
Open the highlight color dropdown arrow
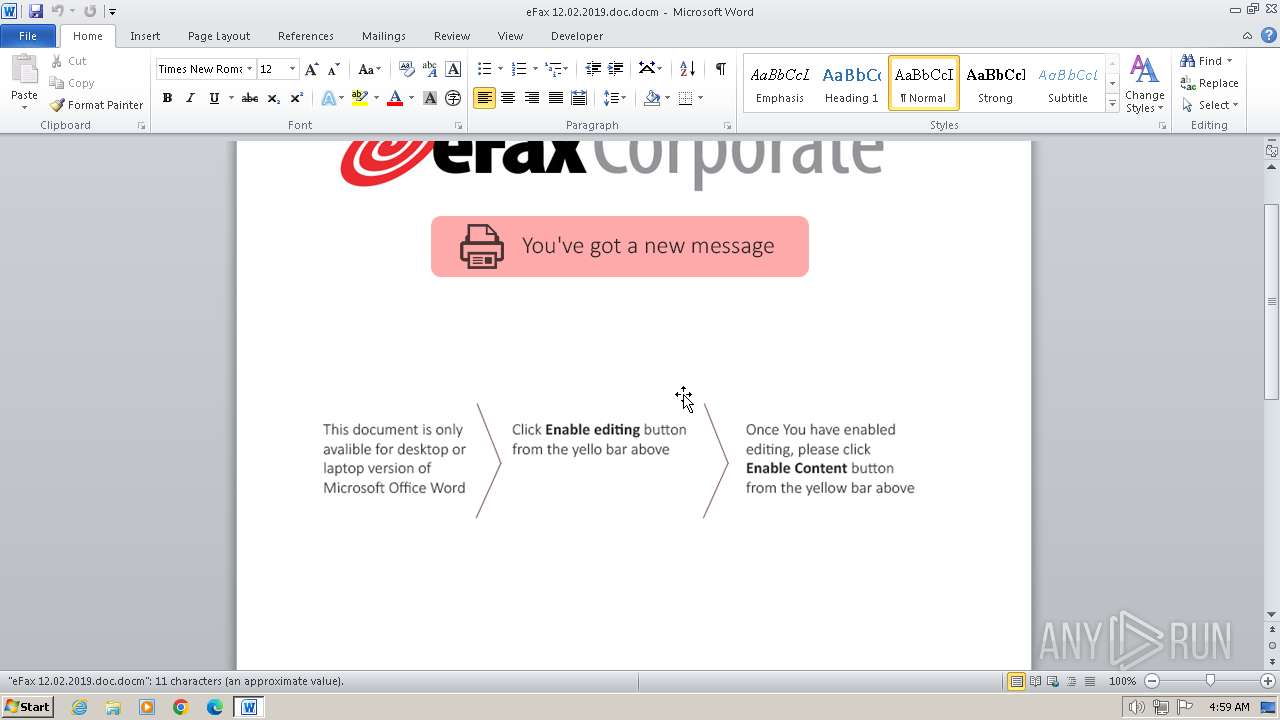point(376,98)
